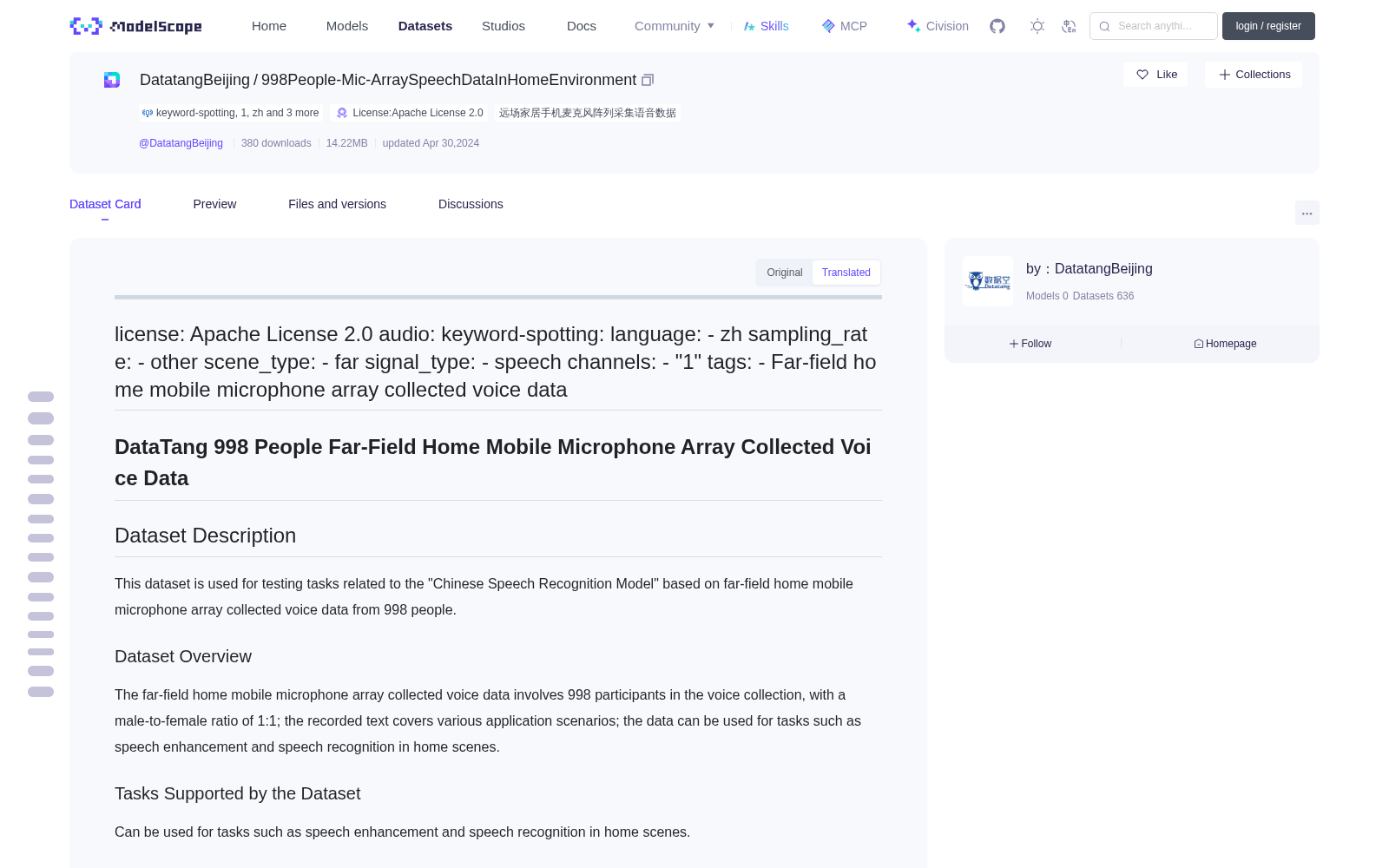Click the keyword-spotting tags chip
The width and height of the screenshot is (1389, 868).
[231, 113]
